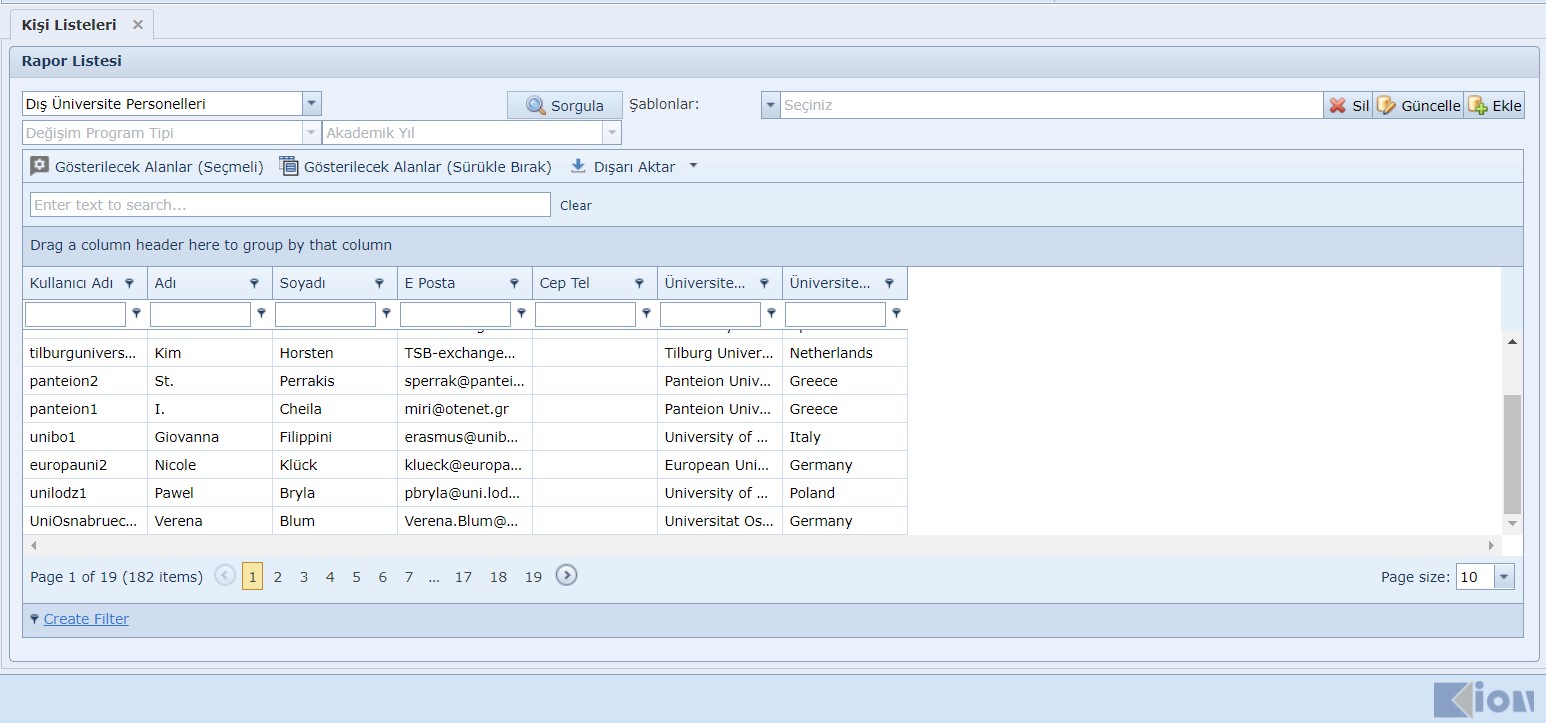Go to next page arrow button

pos(567,576)
